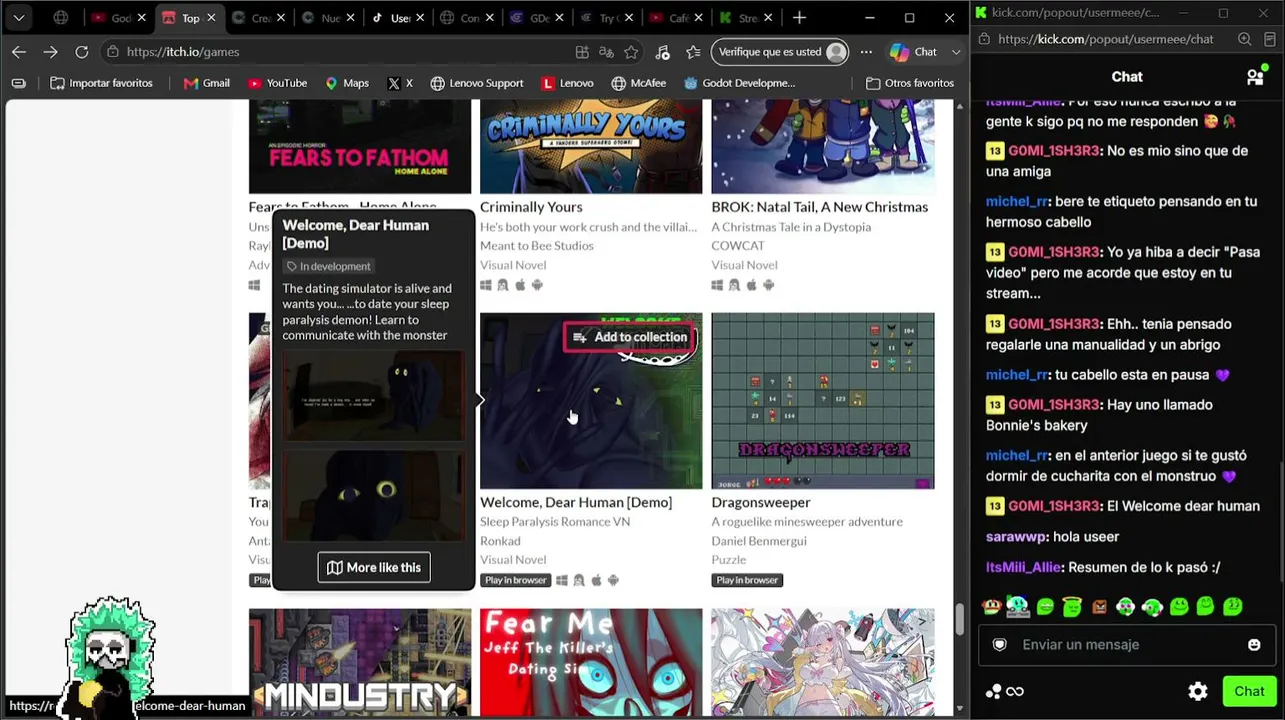Open the 'Welcome, Dear Human [Demo]' title link

pyautogui.click(x=576, y=502)
